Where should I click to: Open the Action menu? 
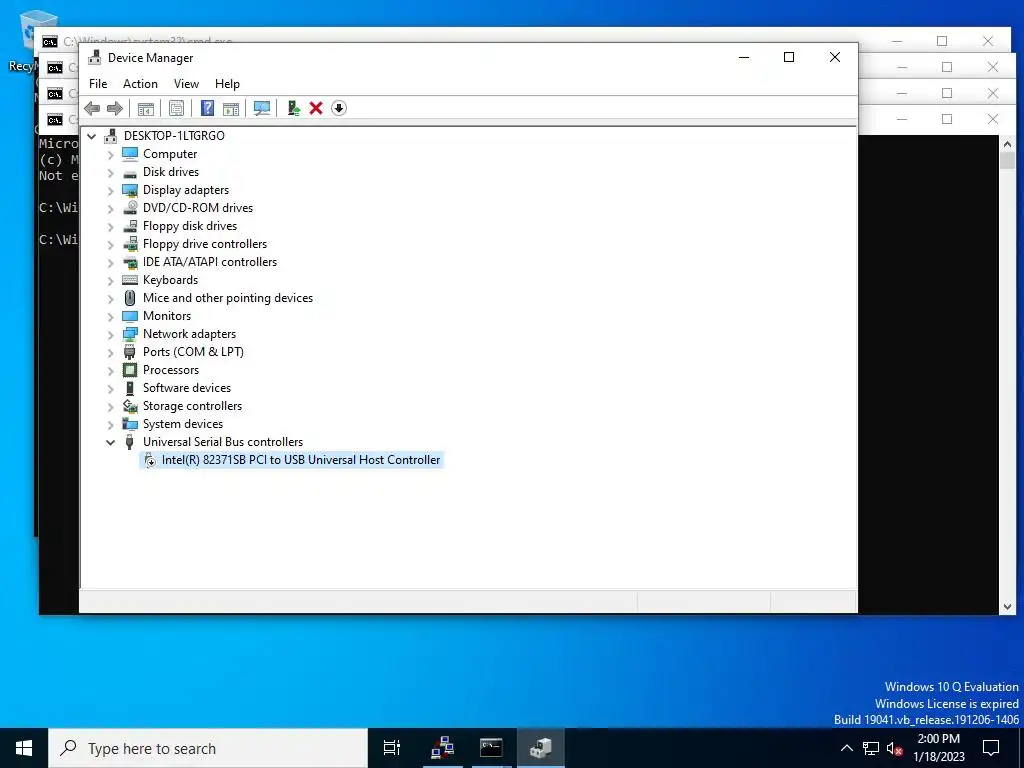tap(140, 84)
